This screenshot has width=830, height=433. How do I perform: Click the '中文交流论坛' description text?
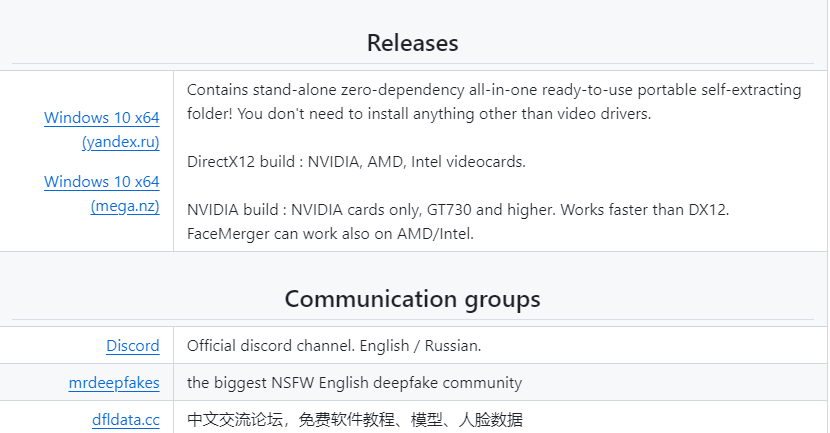point(232,420)
